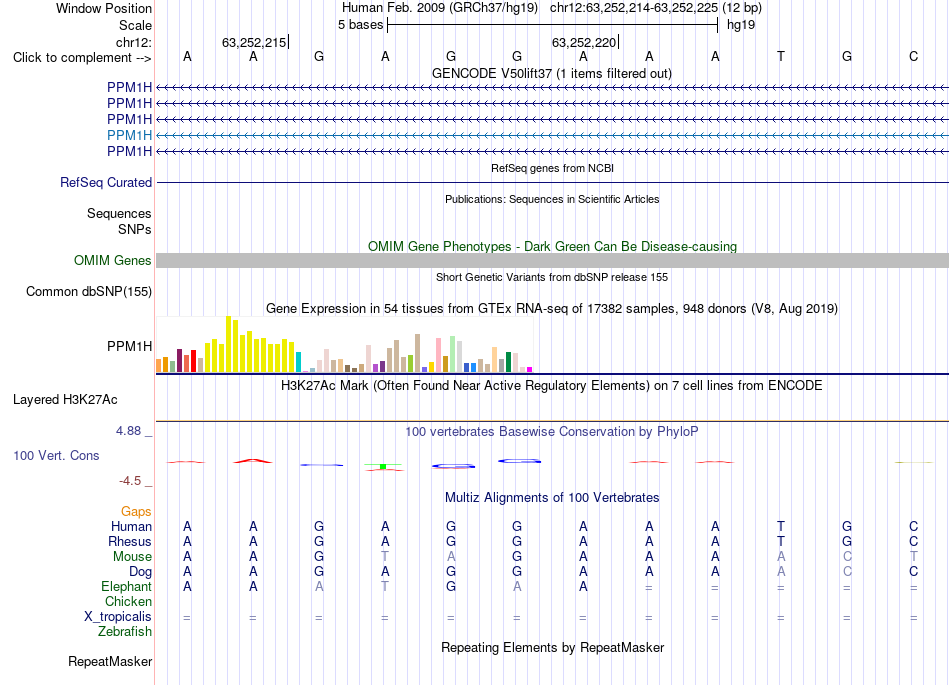Image resolution: width=950 pixels, height=685 pixels.
Task: Select the light blue PPM1H transcript label
Action: (129, 135)
